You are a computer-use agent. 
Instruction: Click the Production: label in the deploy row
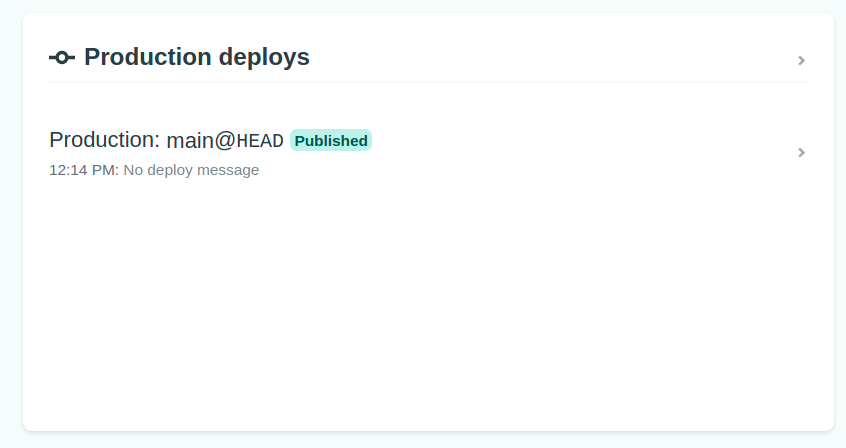104,141
